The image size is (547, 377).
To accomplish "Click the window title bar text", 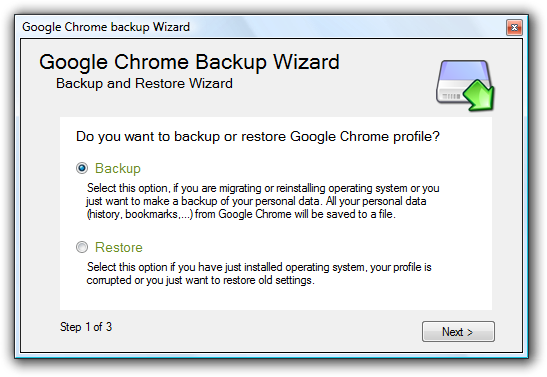I will pos(106,27).
